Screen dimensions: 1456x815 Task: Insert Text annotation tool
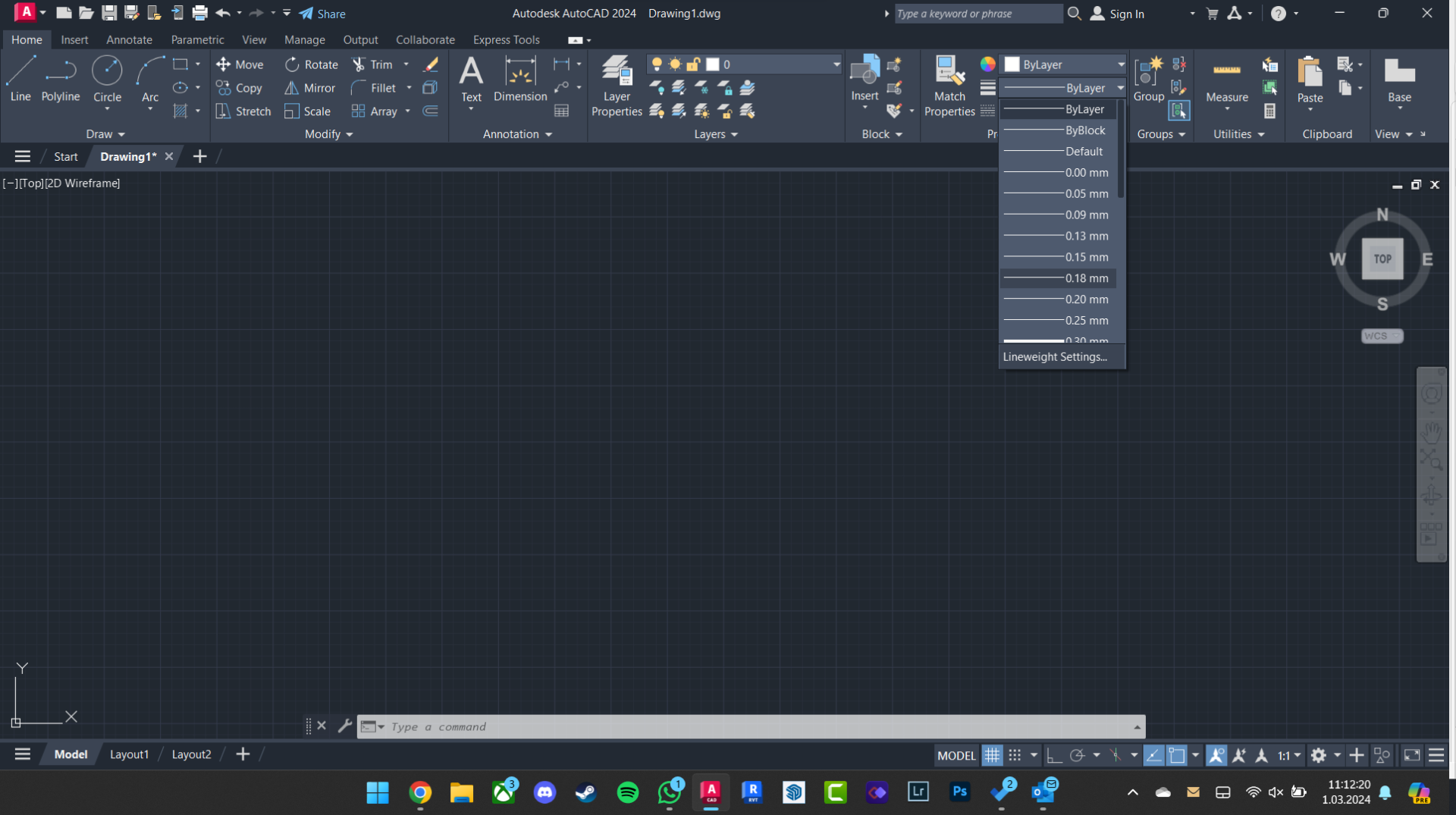pos(471,80)
